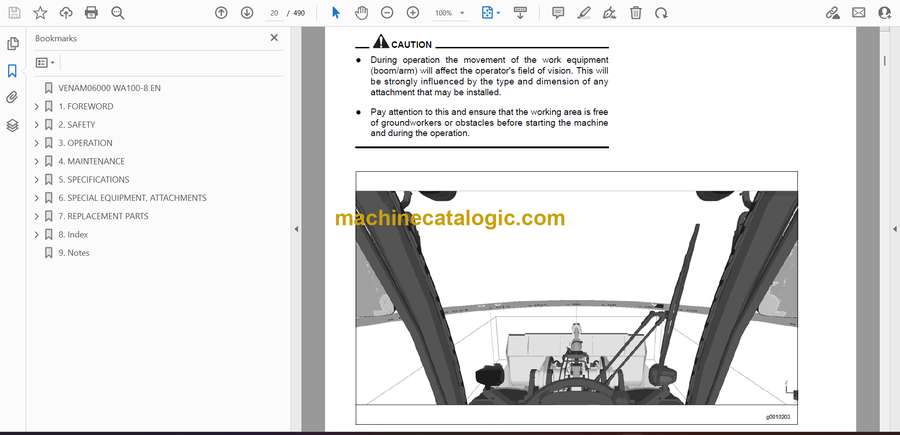The height and width of the screenshot is (435, 900).
Task: Zoom in with the plus icon
Action: coord(413,13)
